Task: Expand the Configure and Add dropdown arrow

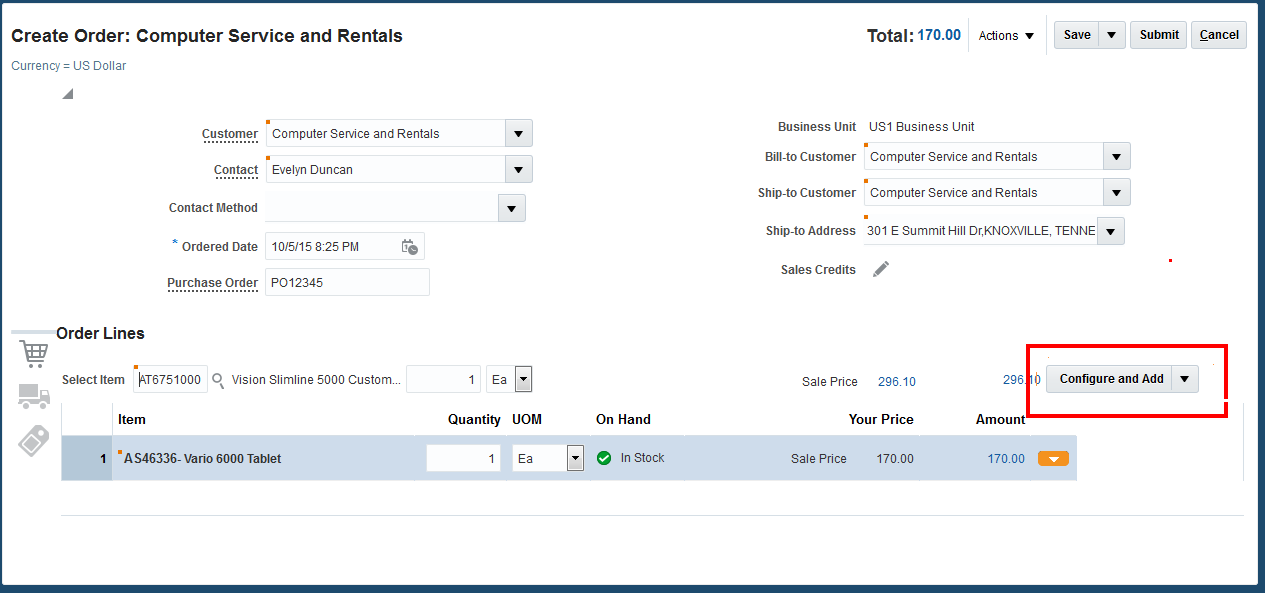Action: (1184, 378)
